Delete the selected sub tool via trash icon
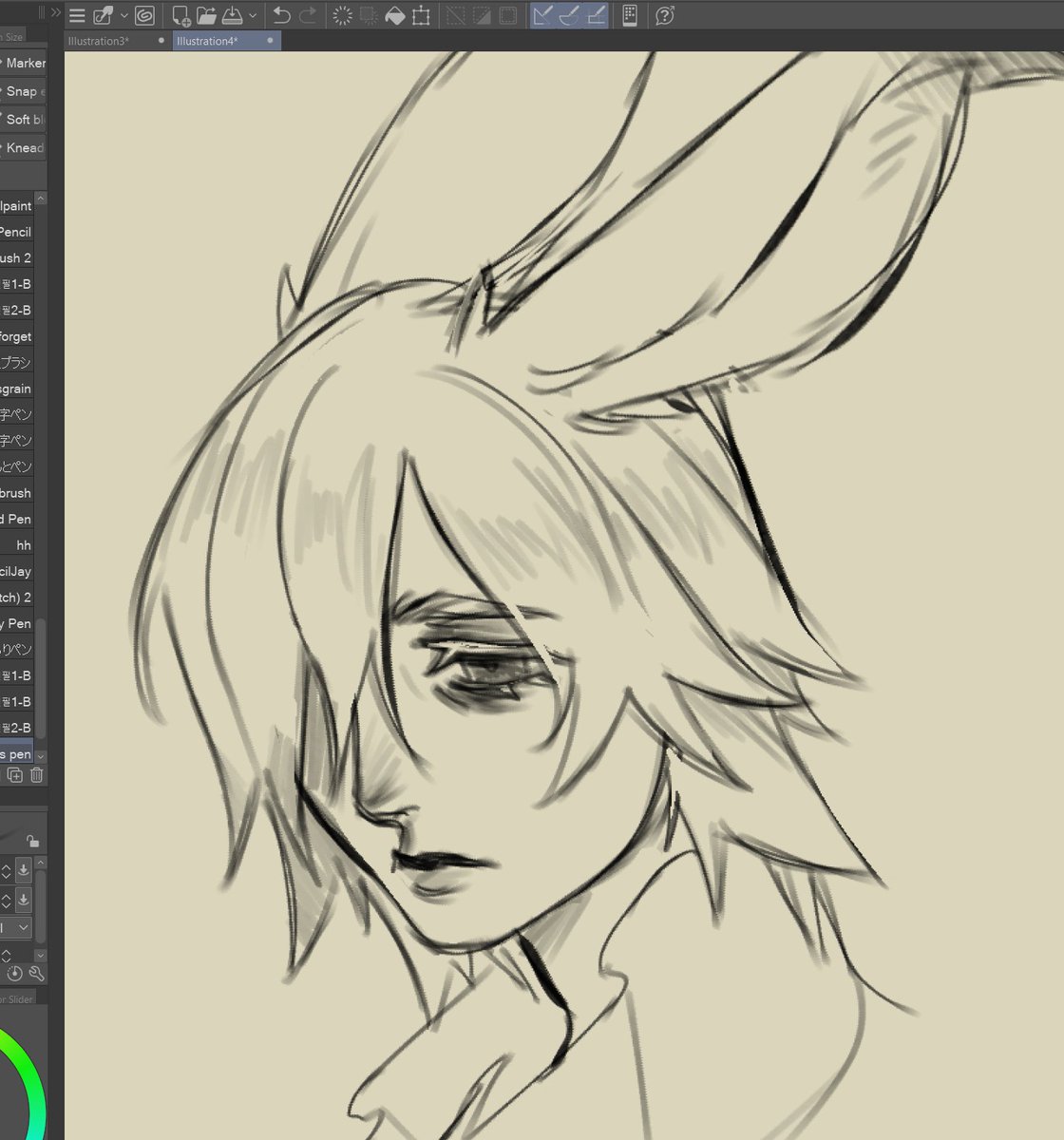The width and height of the screenshot is (1064, 1140). point(36,775)
